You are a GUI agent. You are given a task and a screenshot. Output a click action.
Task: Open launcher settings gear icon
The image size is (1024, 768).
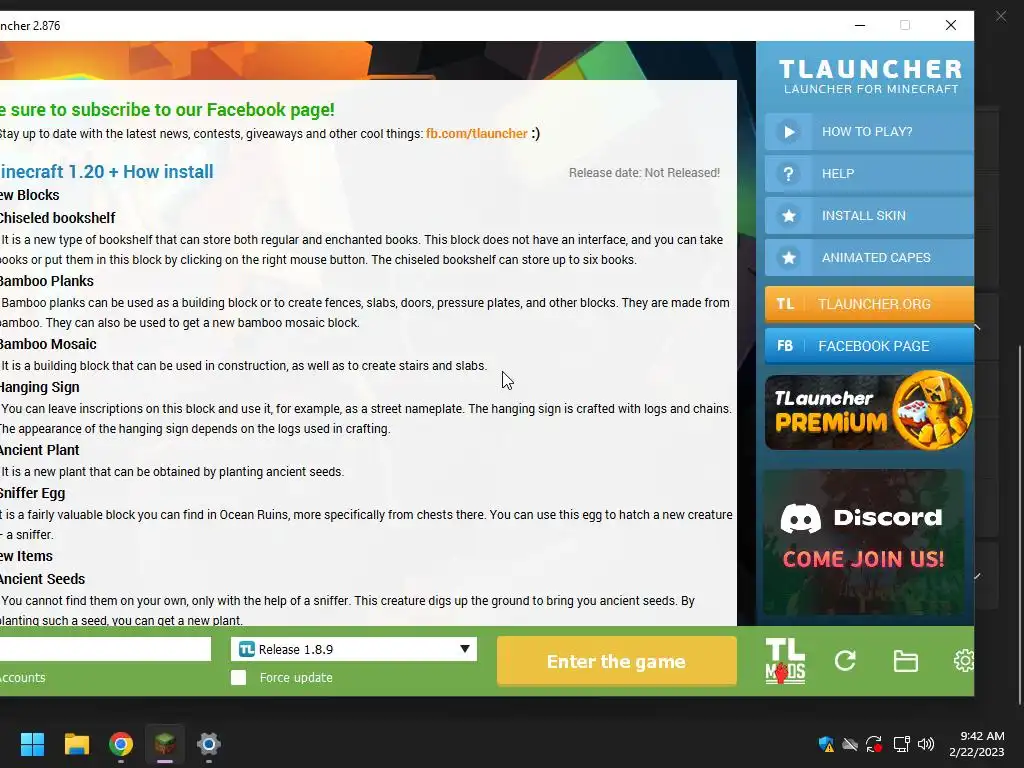tap(964, 661)
